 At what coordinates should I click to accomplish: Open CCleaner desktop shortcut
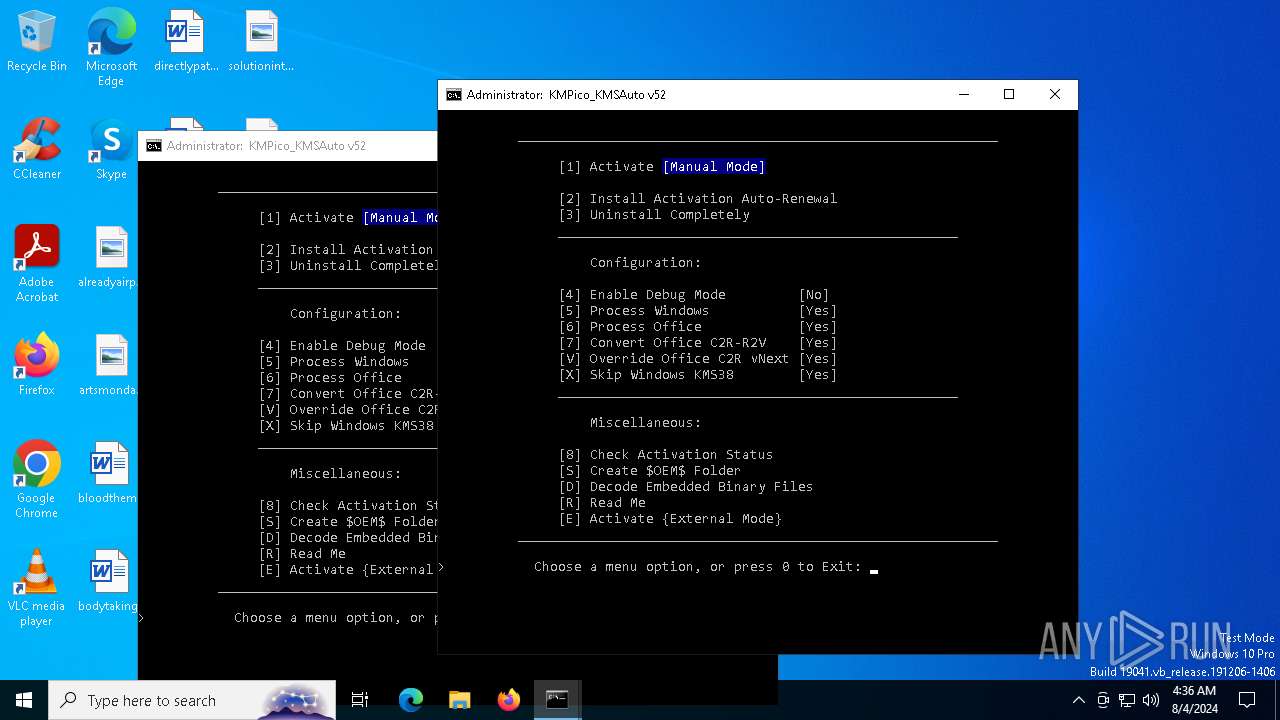point(37,150)
